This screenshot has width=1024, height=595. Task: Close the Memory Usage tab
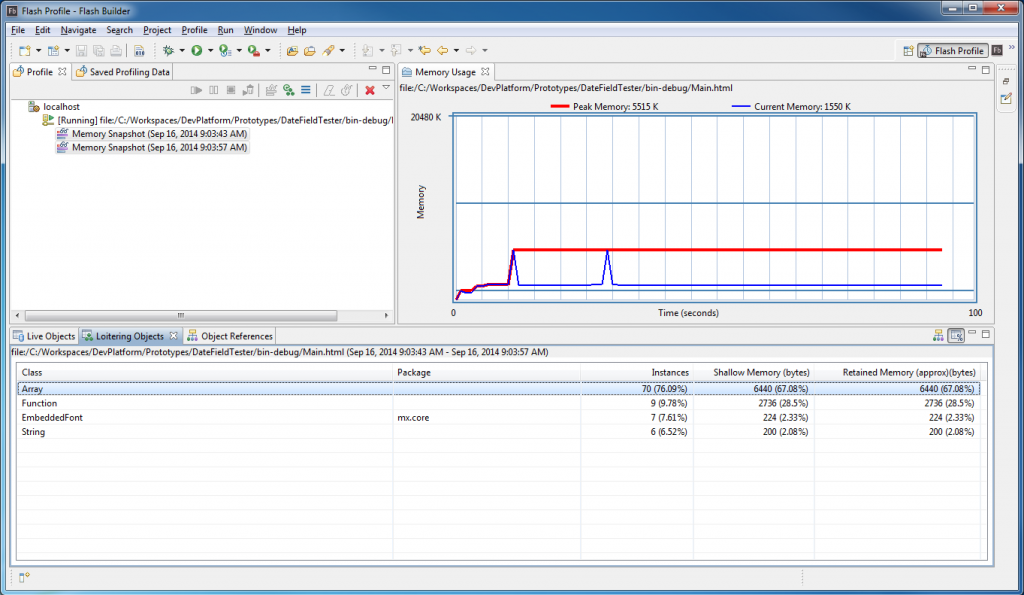[486, 72]
